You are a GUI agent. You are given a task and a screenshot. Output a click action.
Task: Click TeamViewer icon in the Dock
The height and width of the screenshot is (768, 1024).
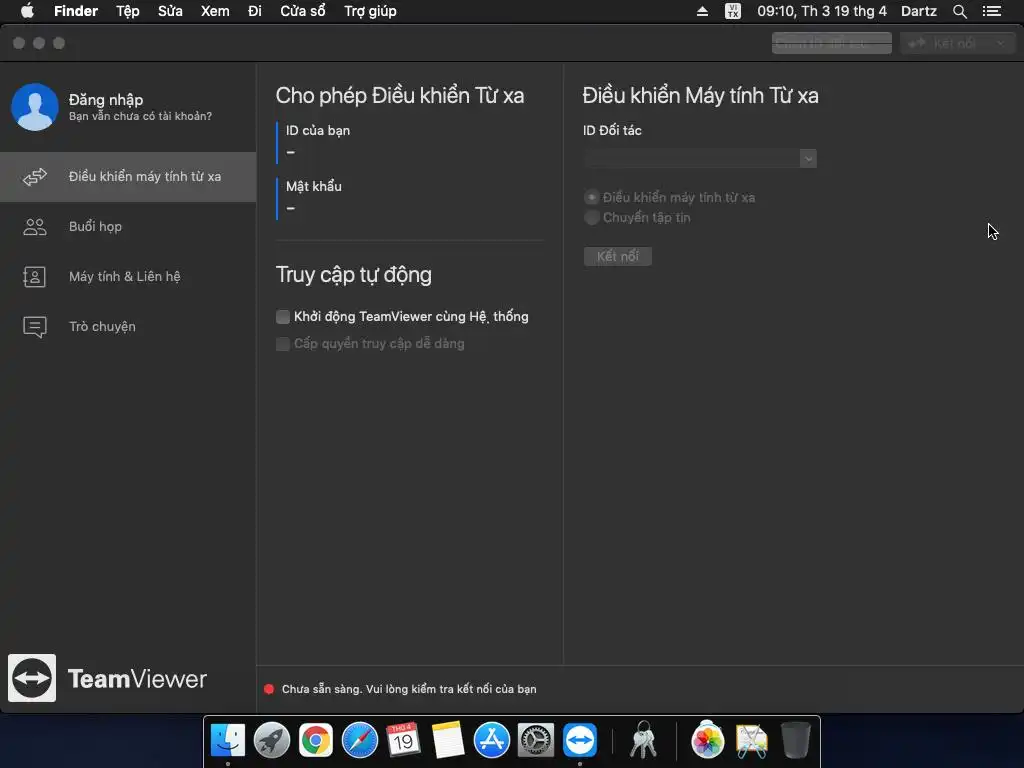click(580, 740)
